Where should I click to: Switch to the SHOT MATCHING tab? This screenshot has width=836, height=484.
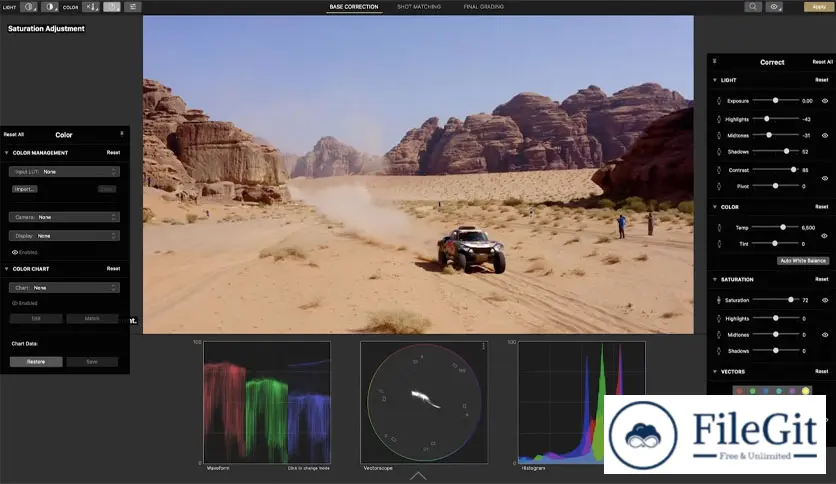(x=419, y=7)
